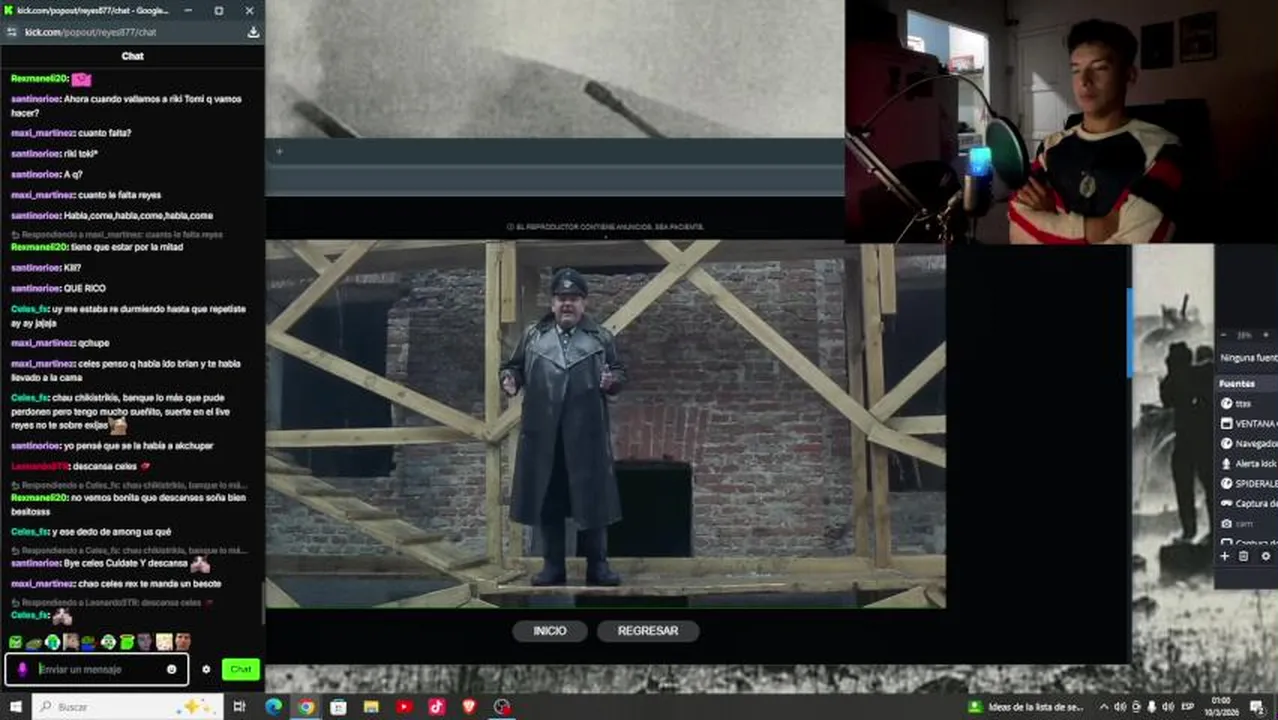The width and height of the screenshot is (1278, 720).
Task: Open 'Ideas de la lista de se...' taskbar item
Action: tap(1026, 707)
